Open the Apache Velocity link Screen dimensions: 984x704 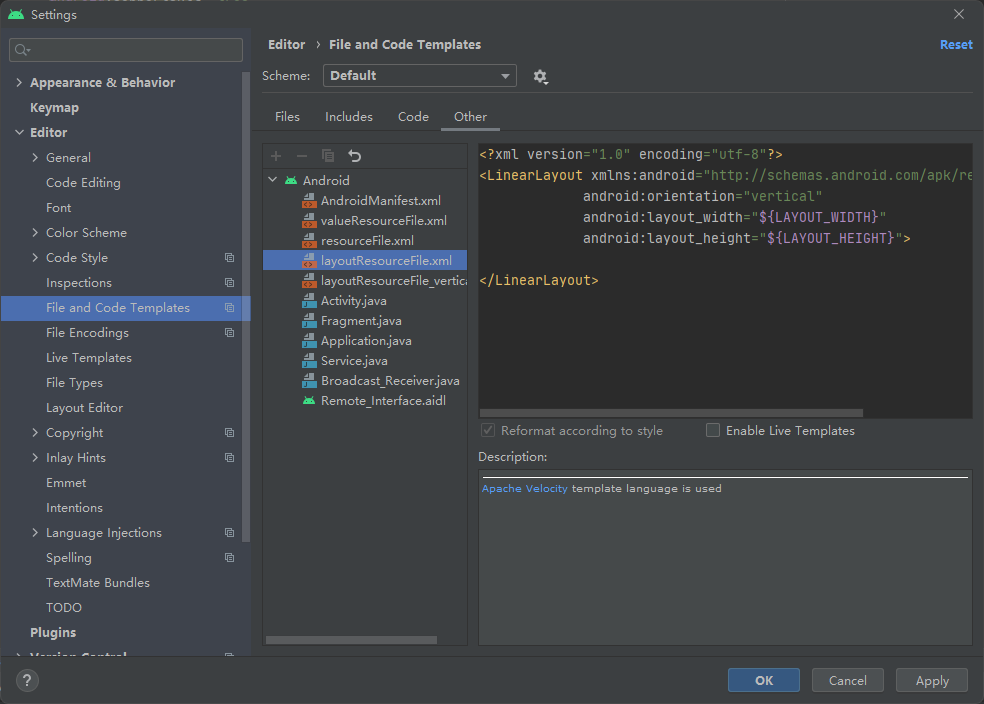[524, 489]
